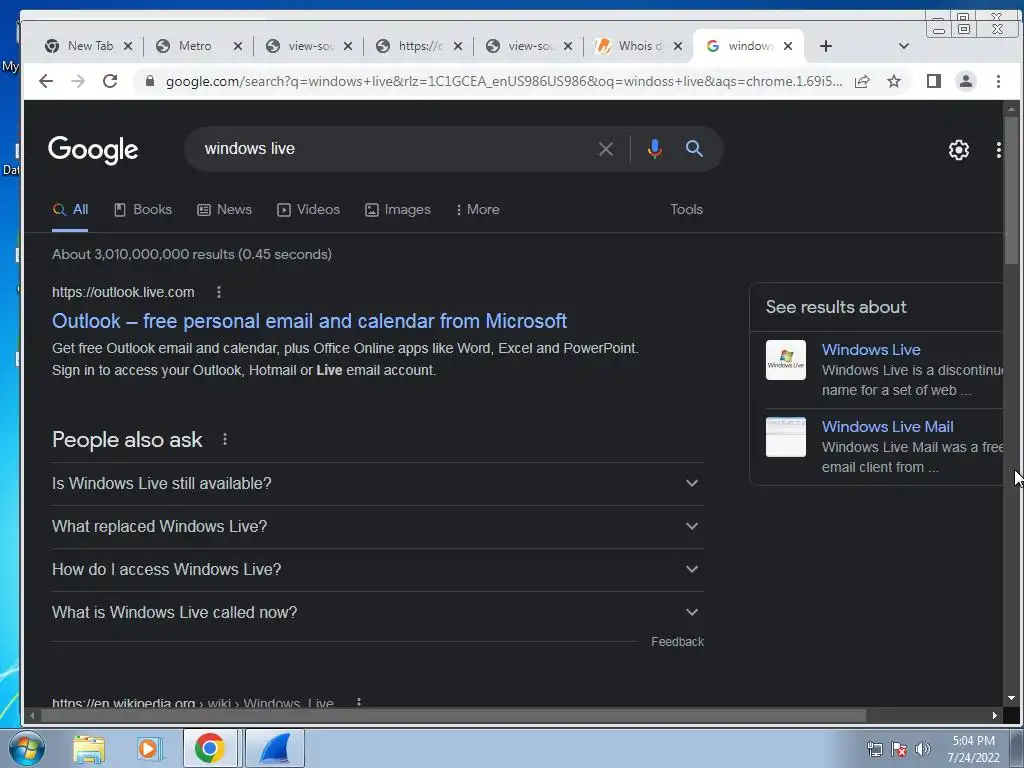This screenshot has width=1024, height=768.
Task: Click the About 3,010,000,000 results text
Action: coord(192,254)
